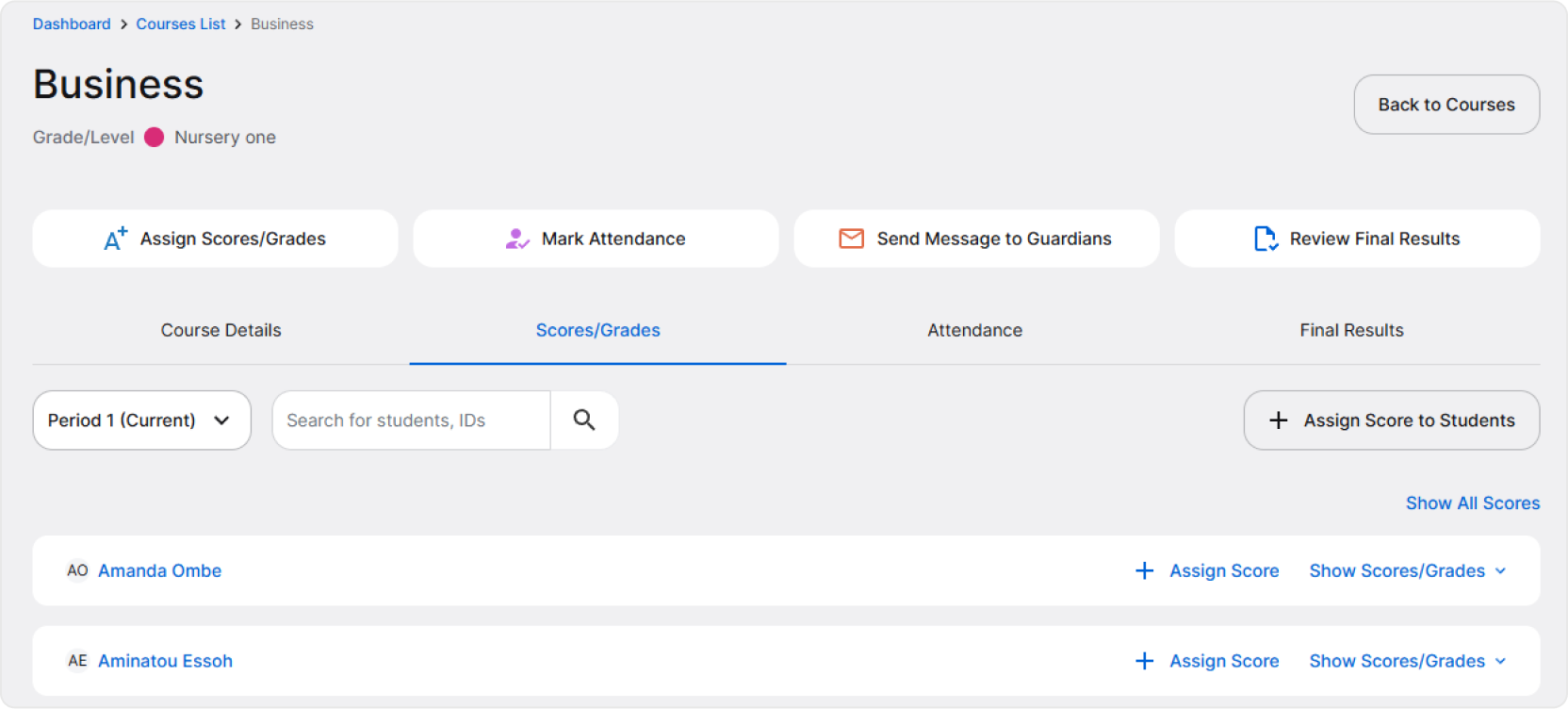Click the Mark Attendance person icon
The width and height of the screenshot is (1568, 709).
[516, 239]
